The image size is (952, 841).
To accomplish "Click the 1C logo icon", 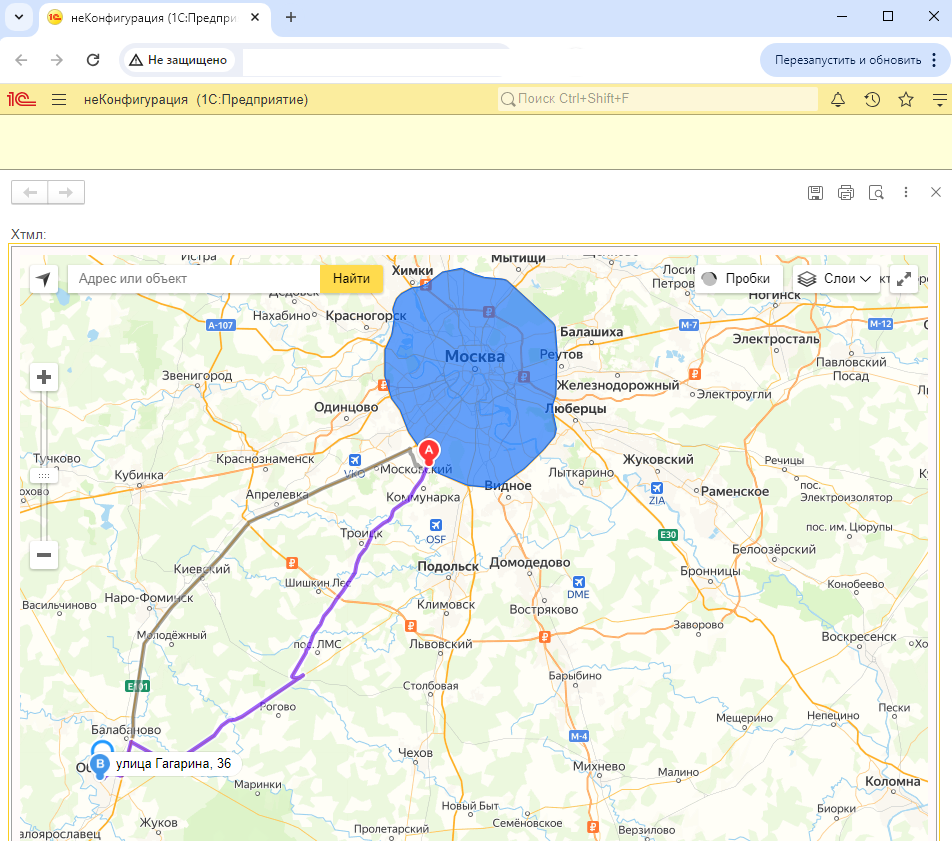I will 21,99.
